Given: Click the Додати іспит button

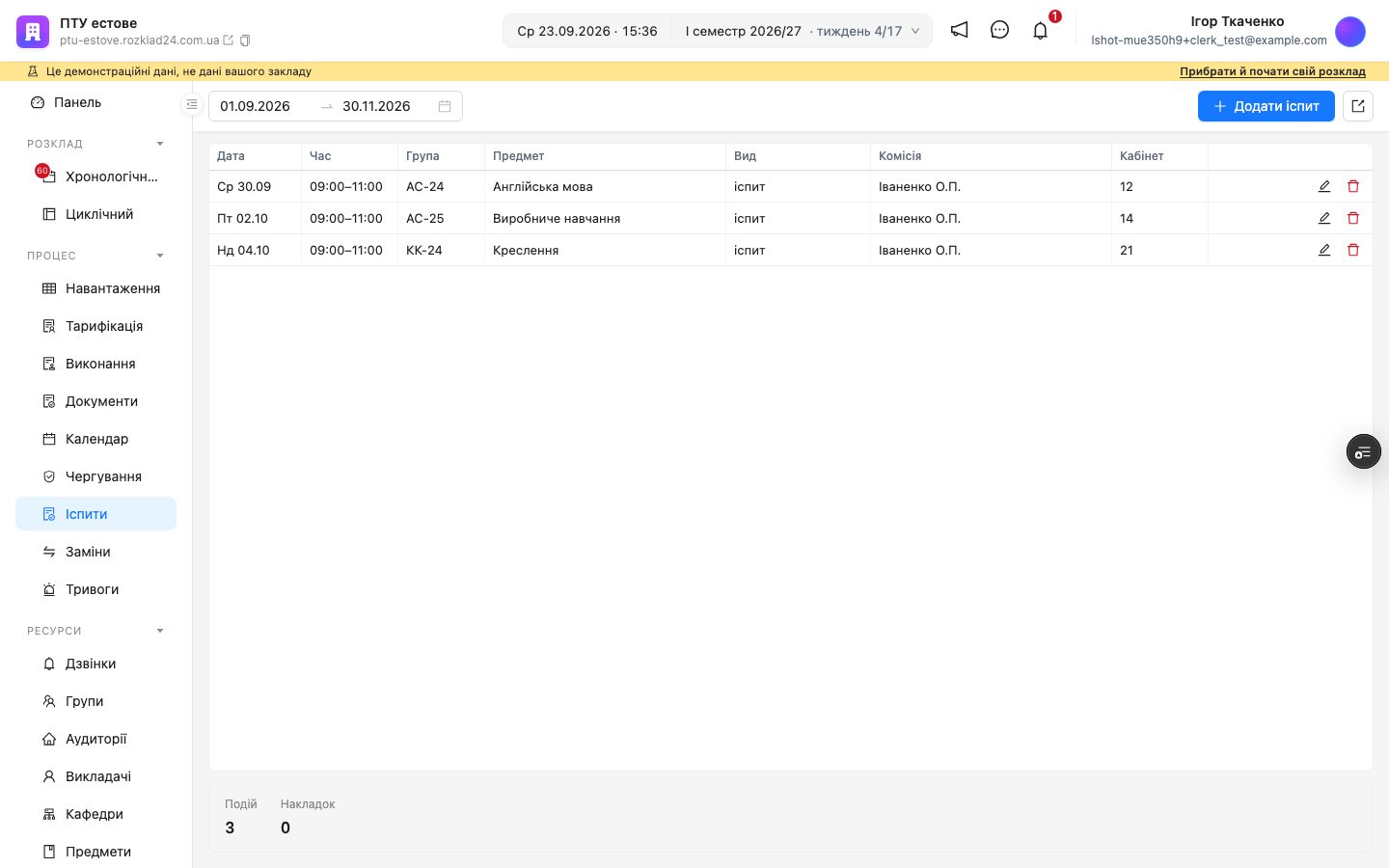Looking at the screenshot, I should [x=1266, y=106].
